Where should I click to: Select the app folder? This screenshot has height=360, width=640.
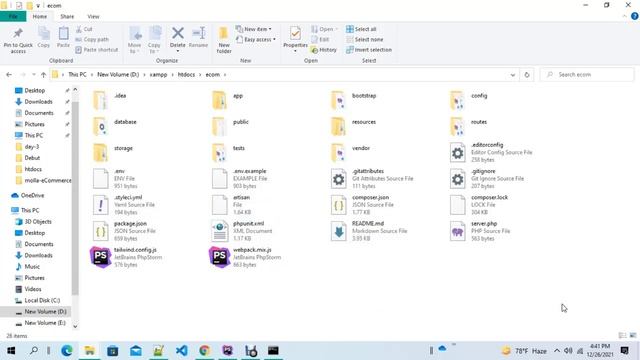click(x=228, y=100)
